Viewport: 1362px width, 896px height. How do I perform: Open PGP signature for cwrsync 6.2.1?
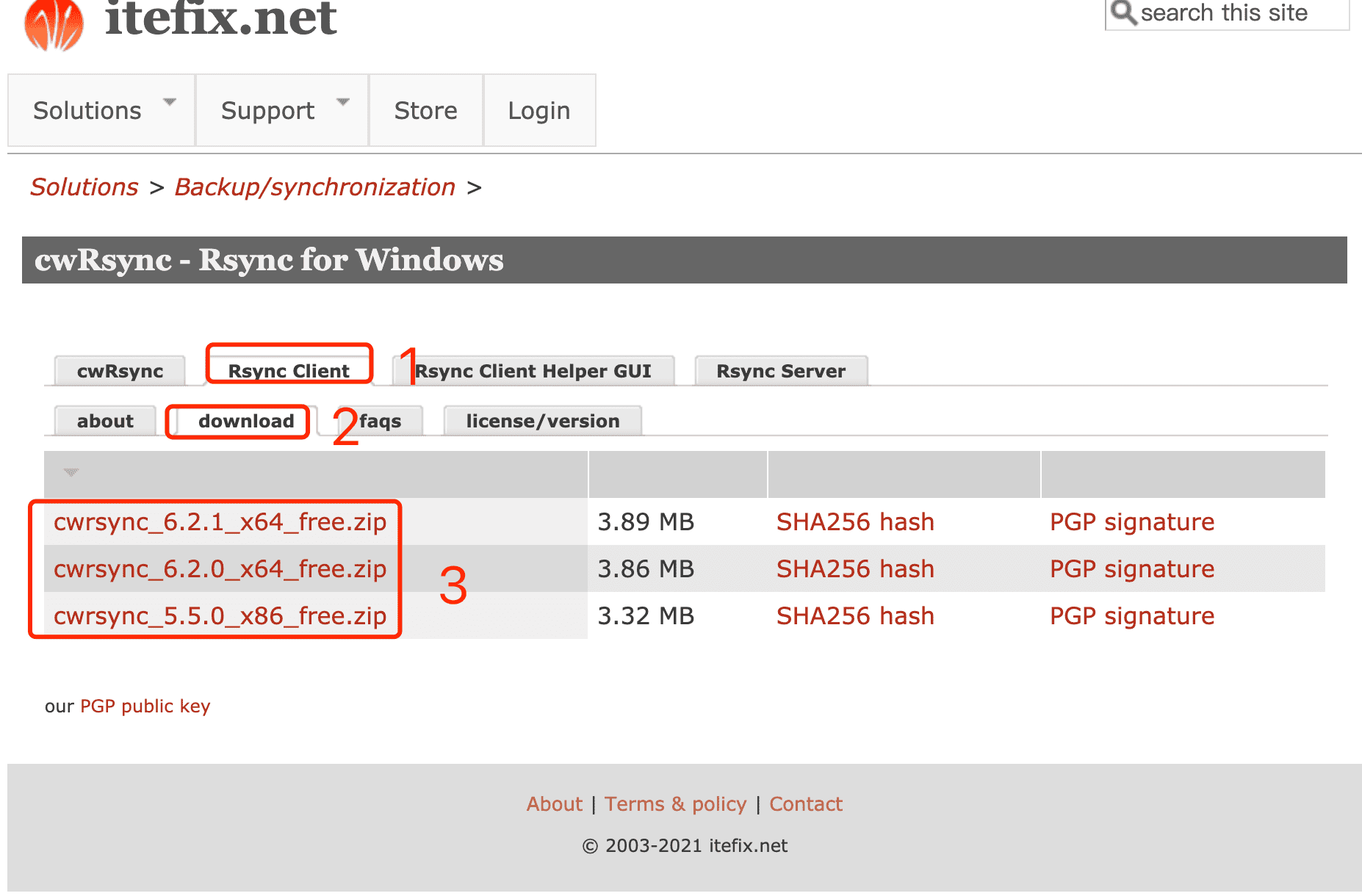[1131, 522]
